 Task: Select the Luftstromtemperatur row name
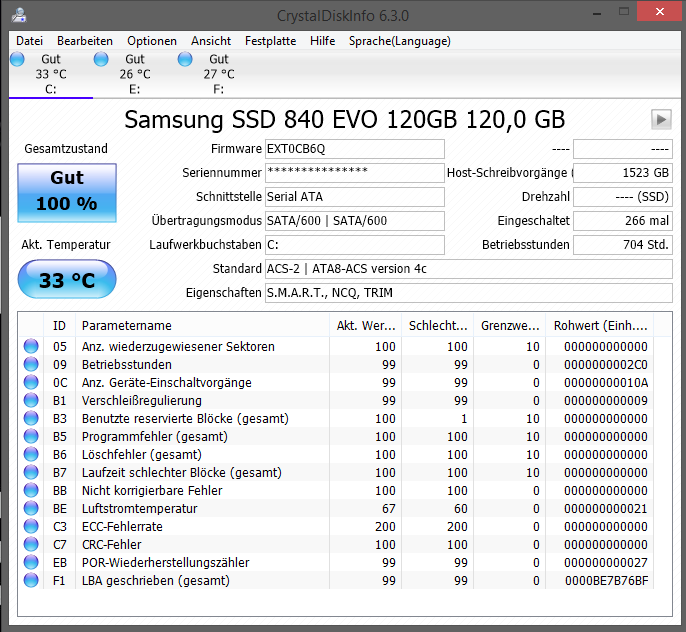140,508
